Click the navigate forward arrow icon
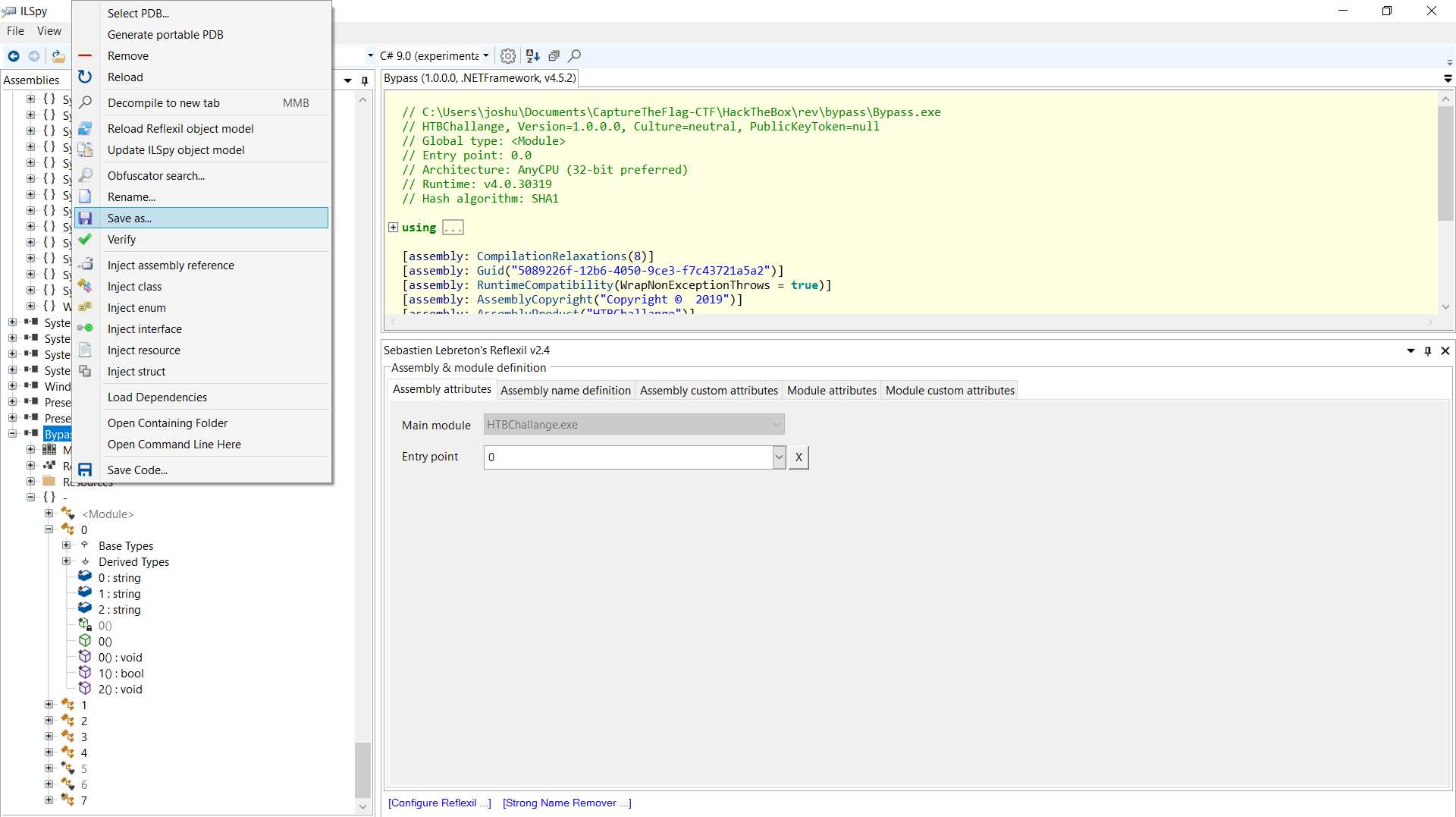 click(33, 55)
